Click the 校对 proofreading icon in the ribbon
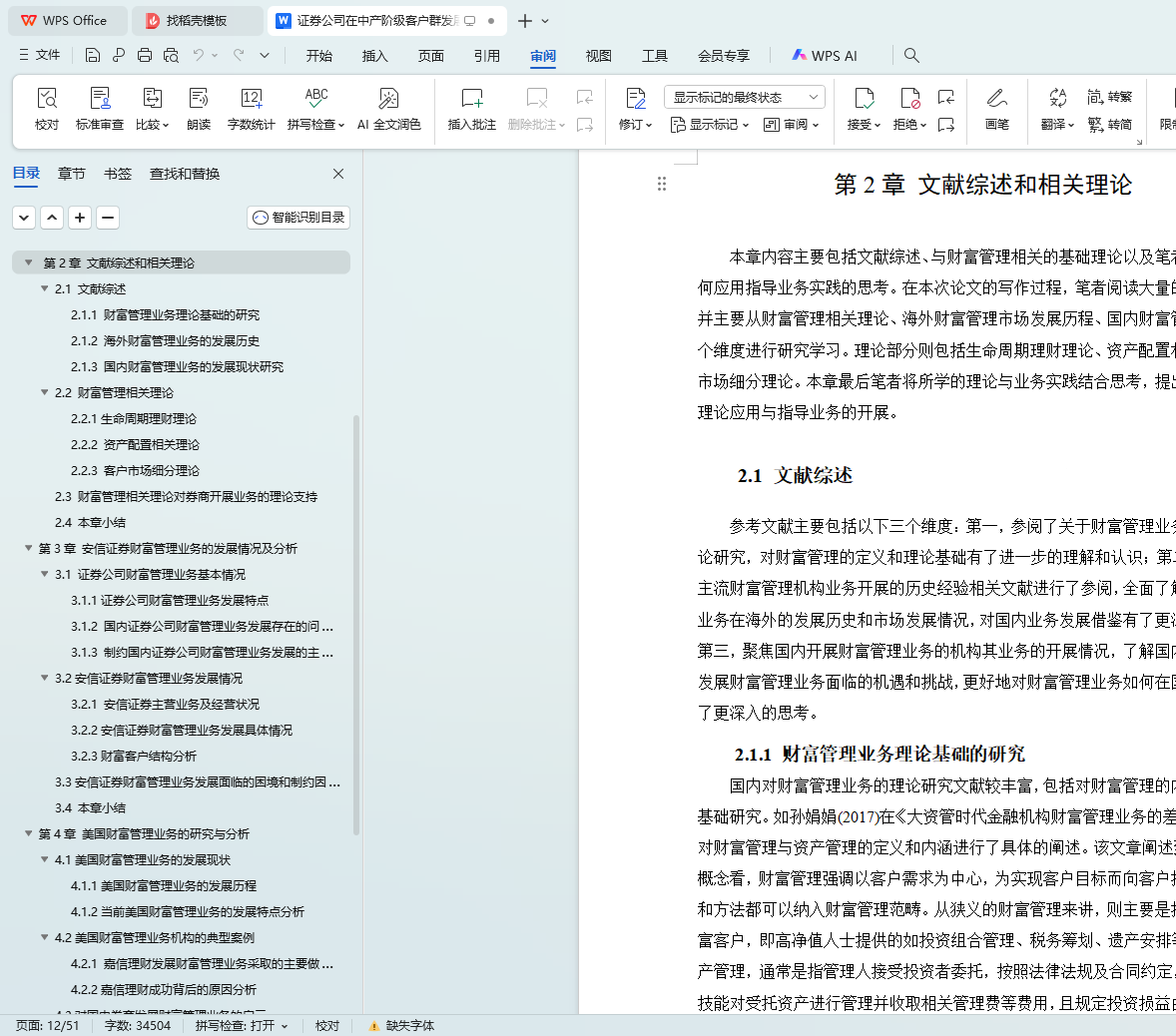 click(47, 109)
